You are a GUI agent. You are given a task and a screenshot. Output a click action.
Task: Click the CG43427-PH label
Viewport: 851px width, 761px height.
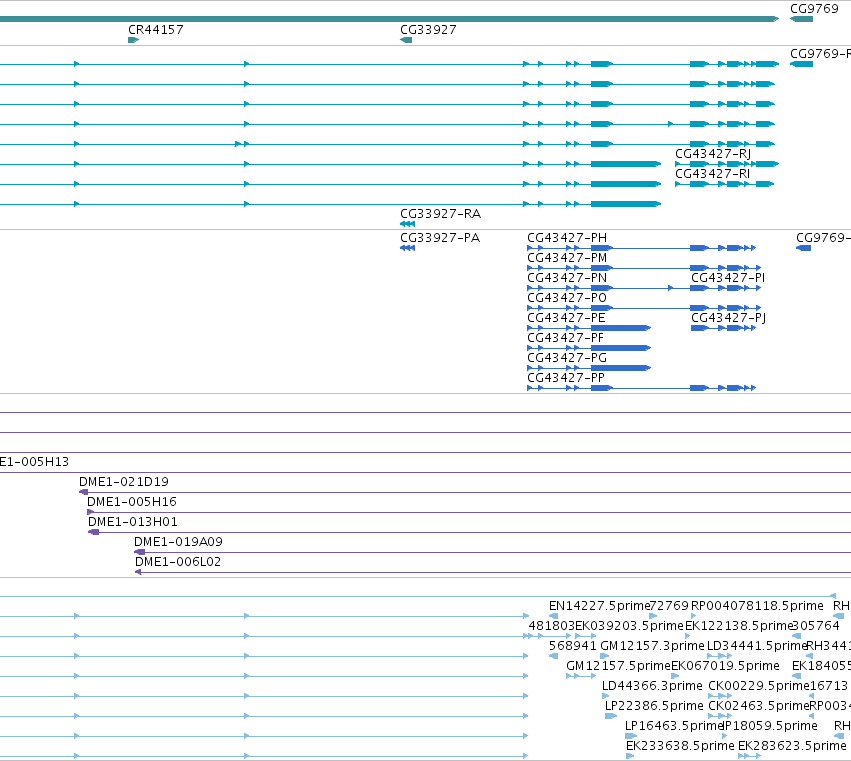point(567,238)
